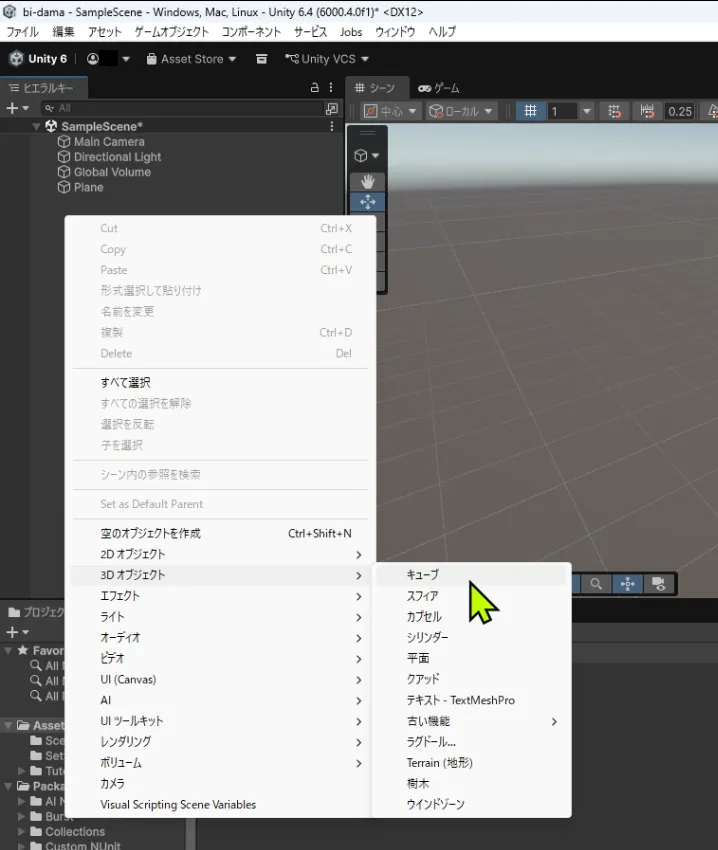Open the Unity VCS dropdown

[x=327, y=59]
